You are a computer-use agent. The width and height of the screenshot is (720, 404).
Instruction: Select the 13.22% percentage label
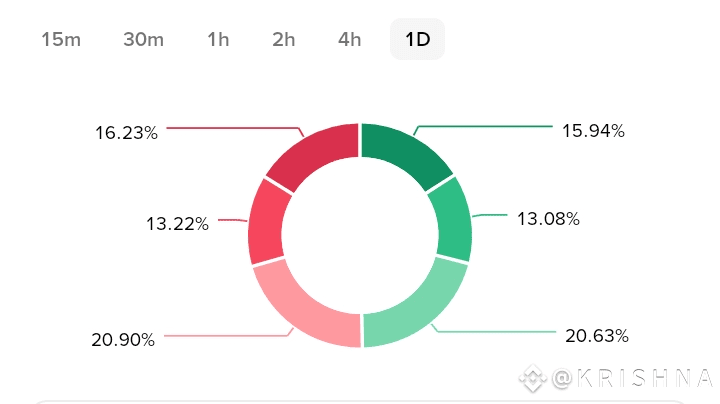click(175, 224)
